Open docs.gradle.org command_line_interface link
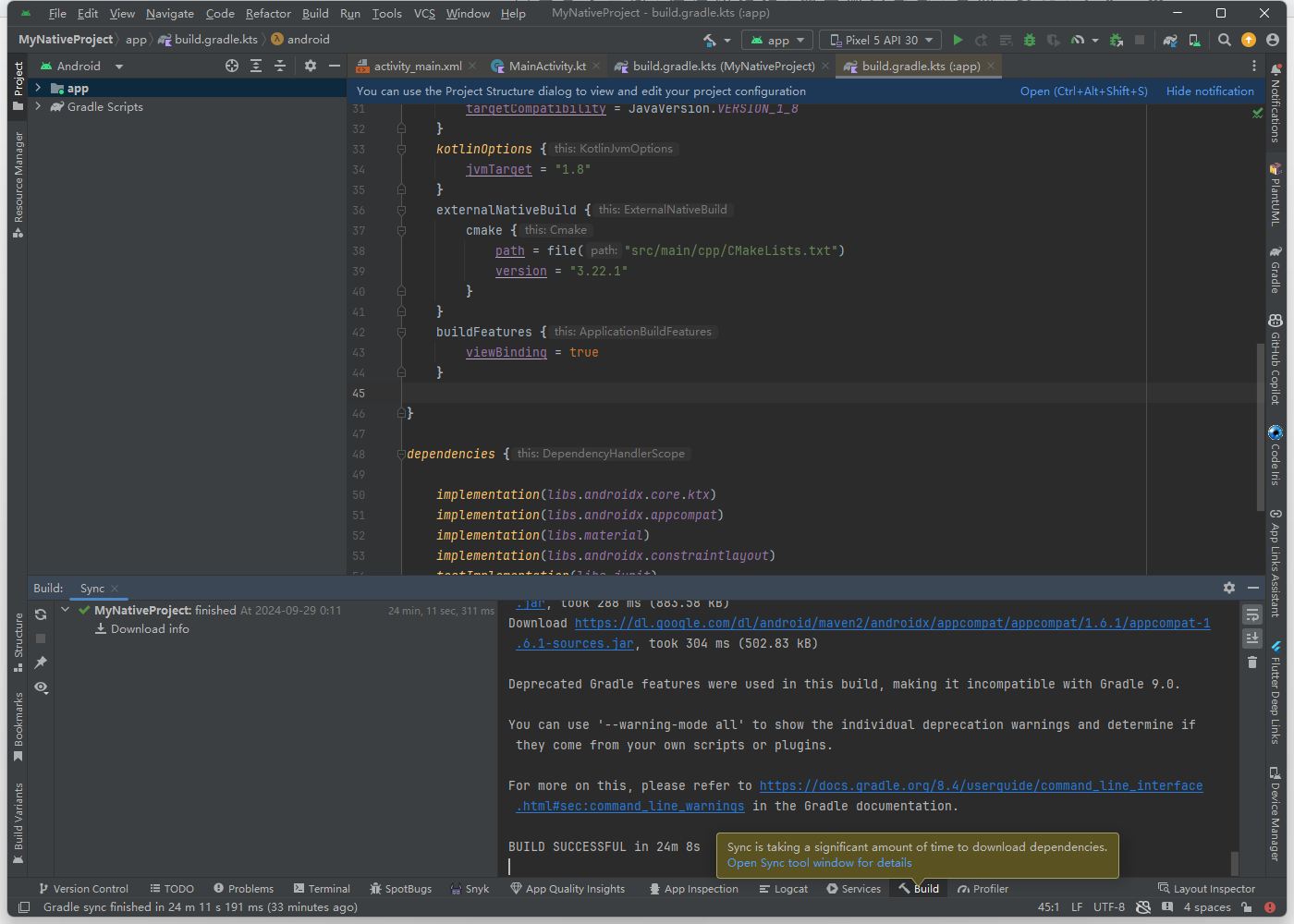Viewport: 1294px width, 924px height. pyautogui.click(x=981, y=785)
